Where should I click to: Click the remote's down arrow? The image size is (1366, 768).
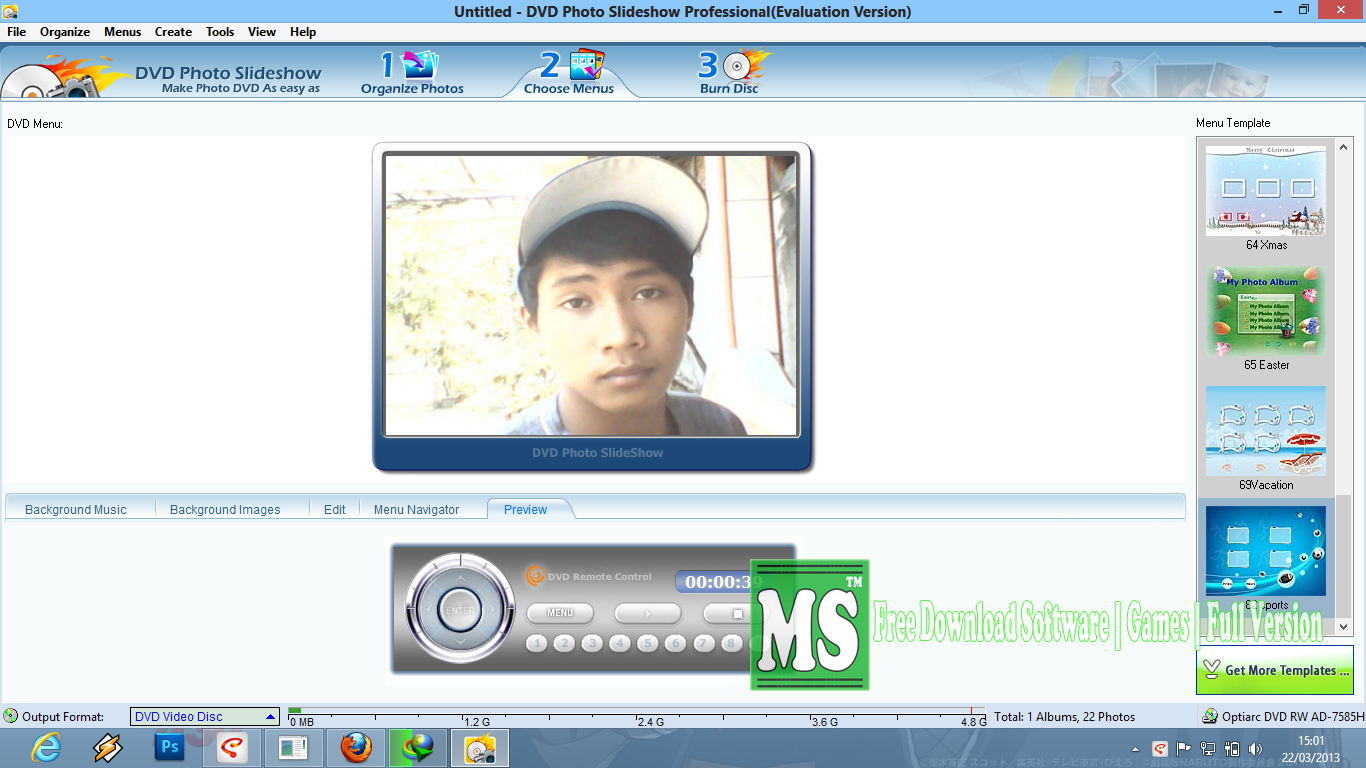click(x=460, y=642)
